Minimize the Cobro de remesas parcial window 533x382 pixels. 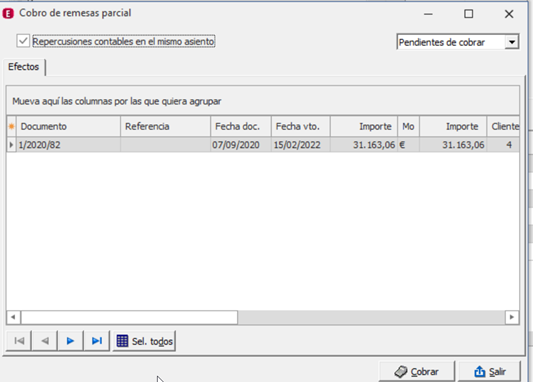coord(428,14)
